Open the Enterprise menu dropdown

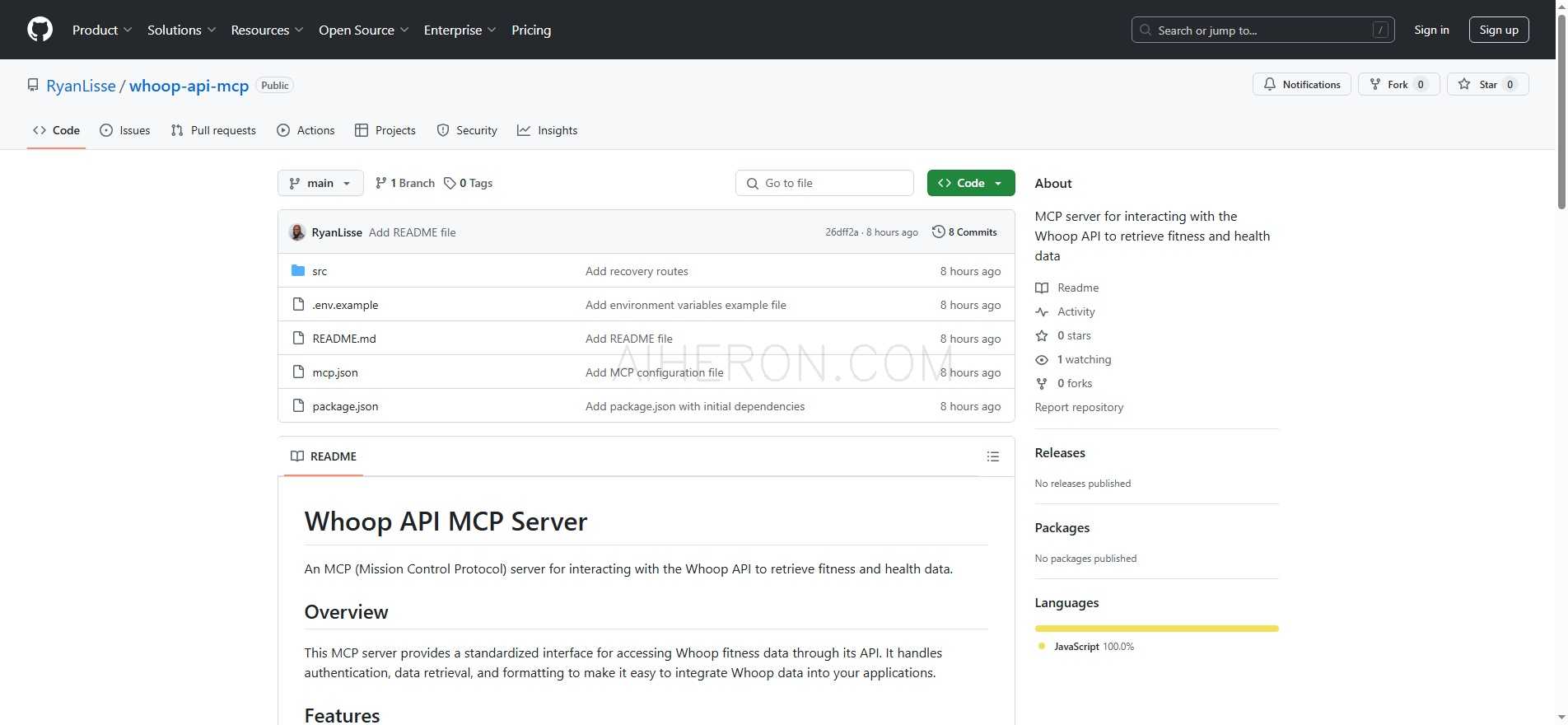pyautogui.click(x=460, y=30)
